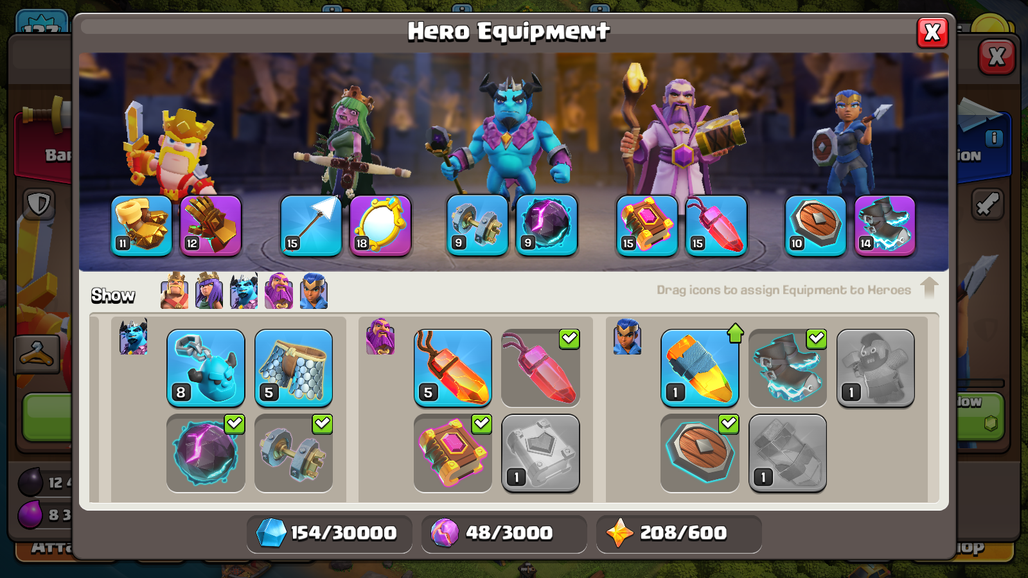This screenshot has height=578, width=1028.
Task: Pick the level 5 chainmail shorts equipment
Action: tap(294, 368)
